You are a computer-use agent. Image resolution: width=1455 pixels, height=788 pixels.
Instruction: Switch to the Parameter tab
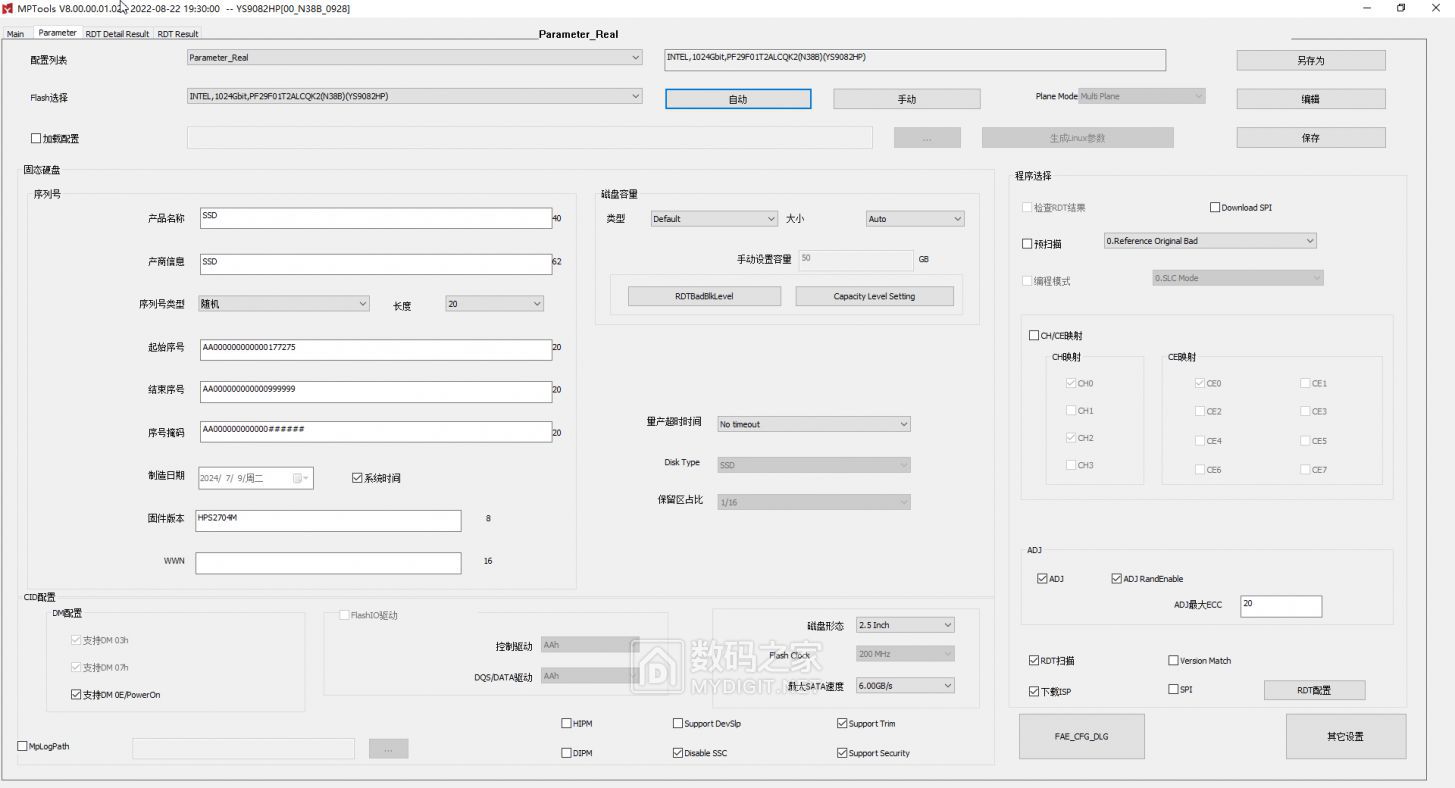click(x=57, y=33)
